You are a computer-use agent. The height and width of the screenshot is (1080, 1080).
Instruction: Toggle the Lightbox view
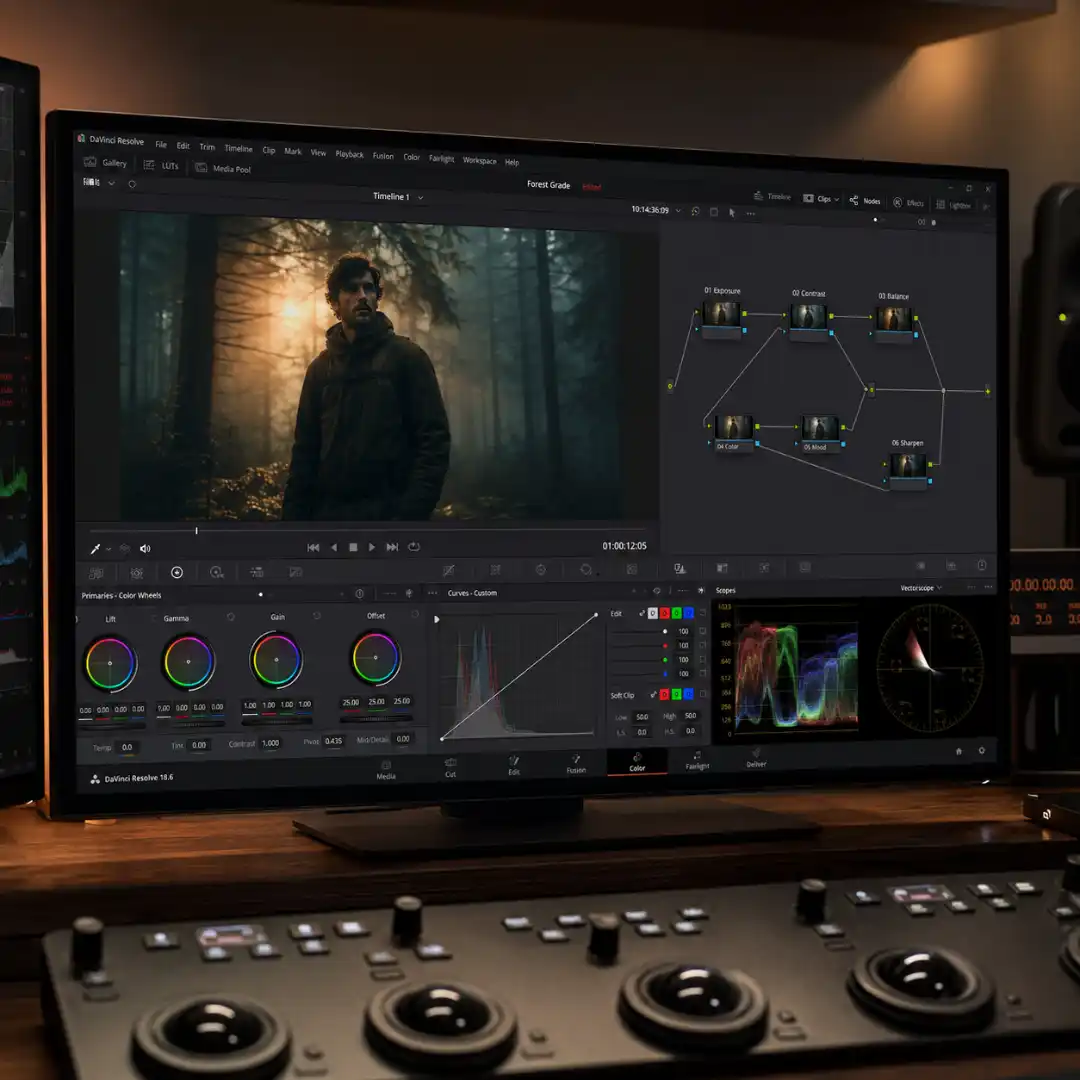(953, 205)
